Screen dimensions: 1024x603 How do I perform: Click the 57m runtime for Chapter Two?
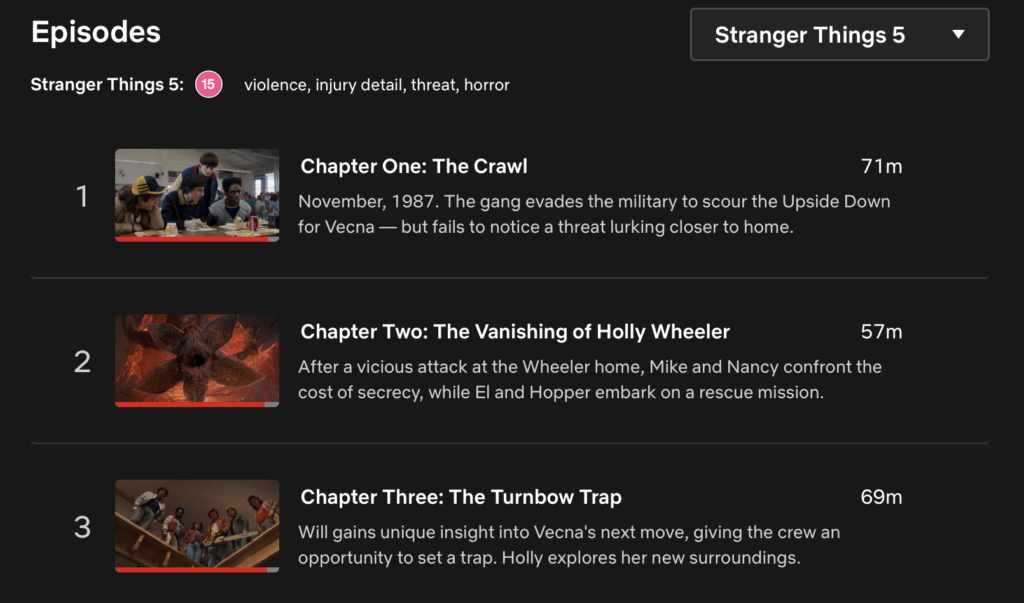[x=881, y=331]
